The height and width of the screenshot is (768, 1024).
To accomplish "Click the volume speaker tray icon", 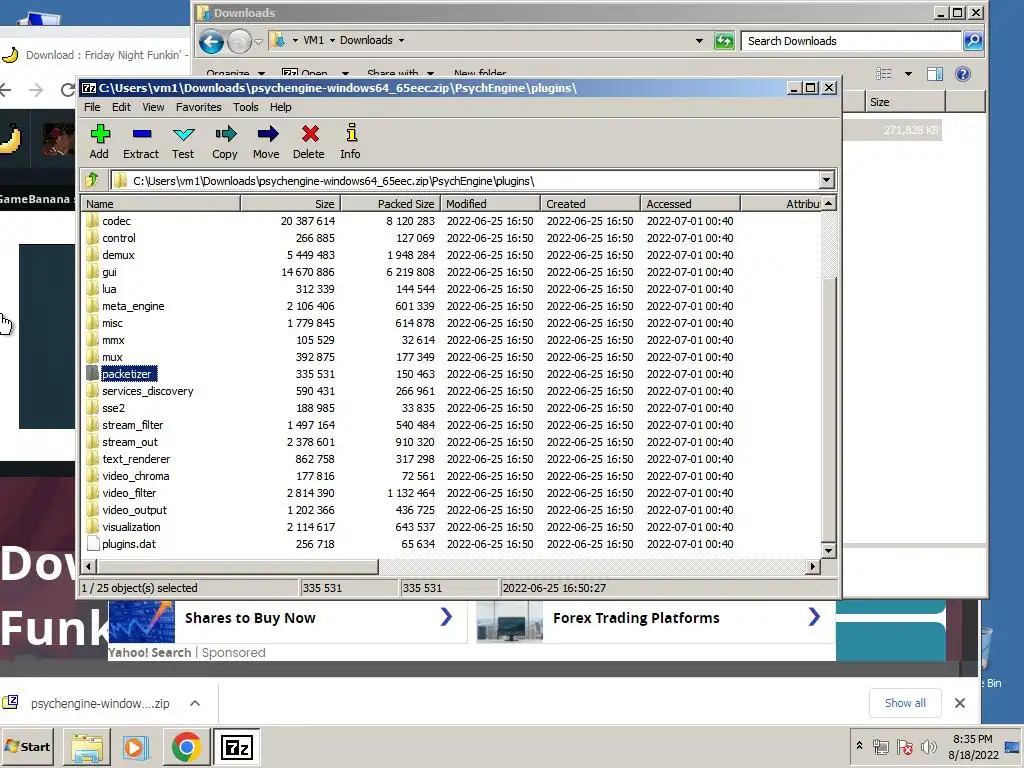I will [x=928, y=746].
